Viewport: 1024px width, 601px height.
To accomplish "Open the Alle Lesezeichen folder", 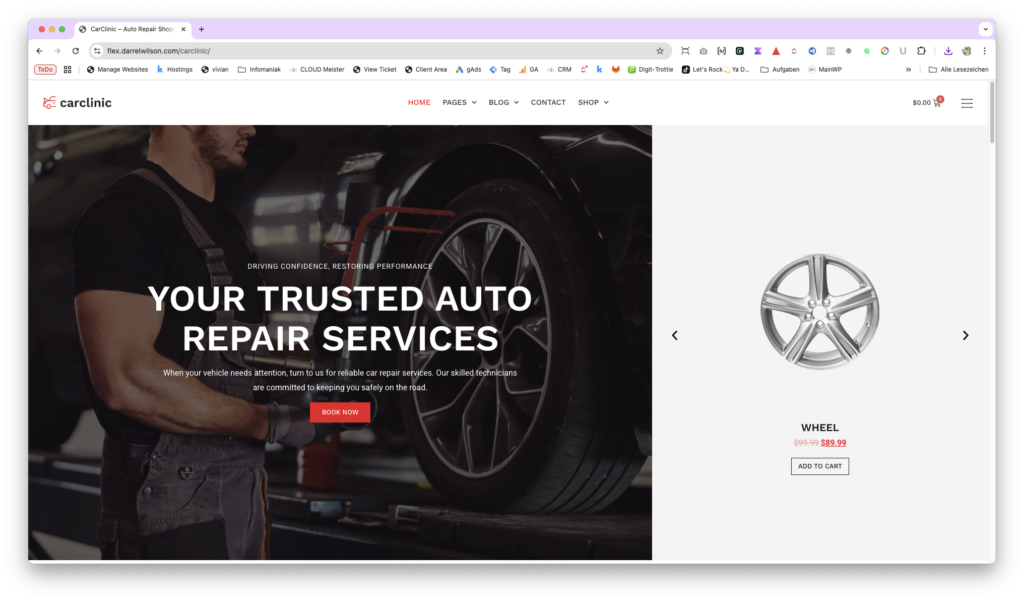I will (x=958, y=69).
